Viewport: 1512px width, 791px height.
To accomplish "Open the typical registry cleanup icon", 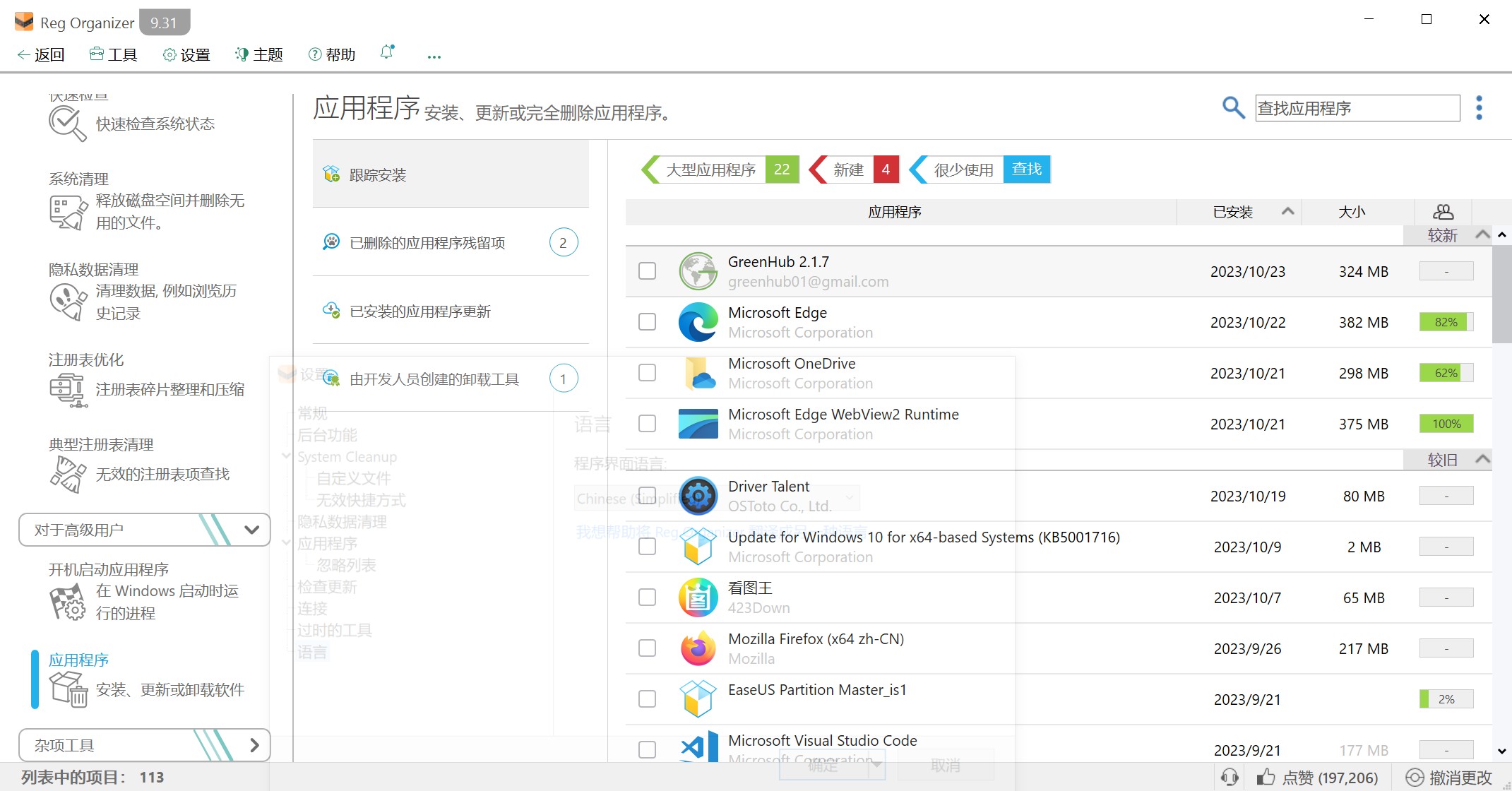I will (x=67, y=474).
